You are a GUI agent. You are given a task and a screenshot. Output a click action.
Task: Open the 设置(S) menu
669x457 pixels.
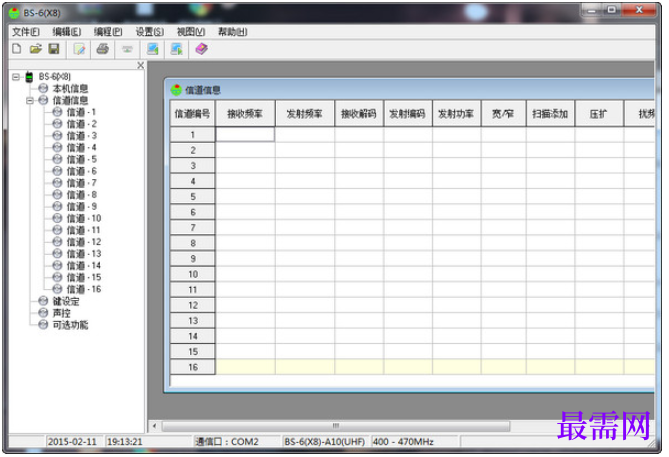(x=149, y=32)
